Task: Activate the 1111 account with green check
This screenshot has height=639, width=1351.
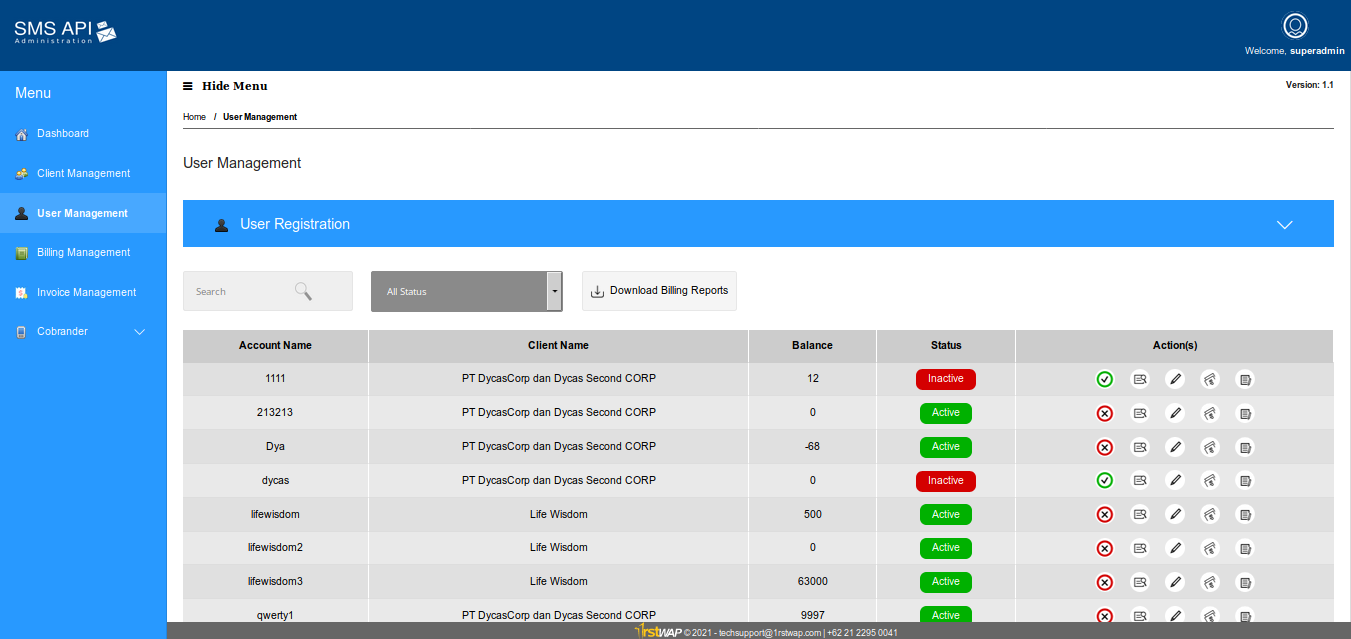Action: point(1104,379)
